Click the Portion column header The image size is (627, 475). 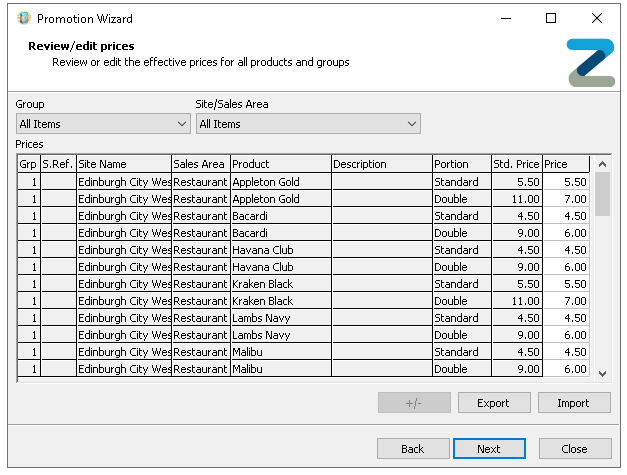click(460, 164)
